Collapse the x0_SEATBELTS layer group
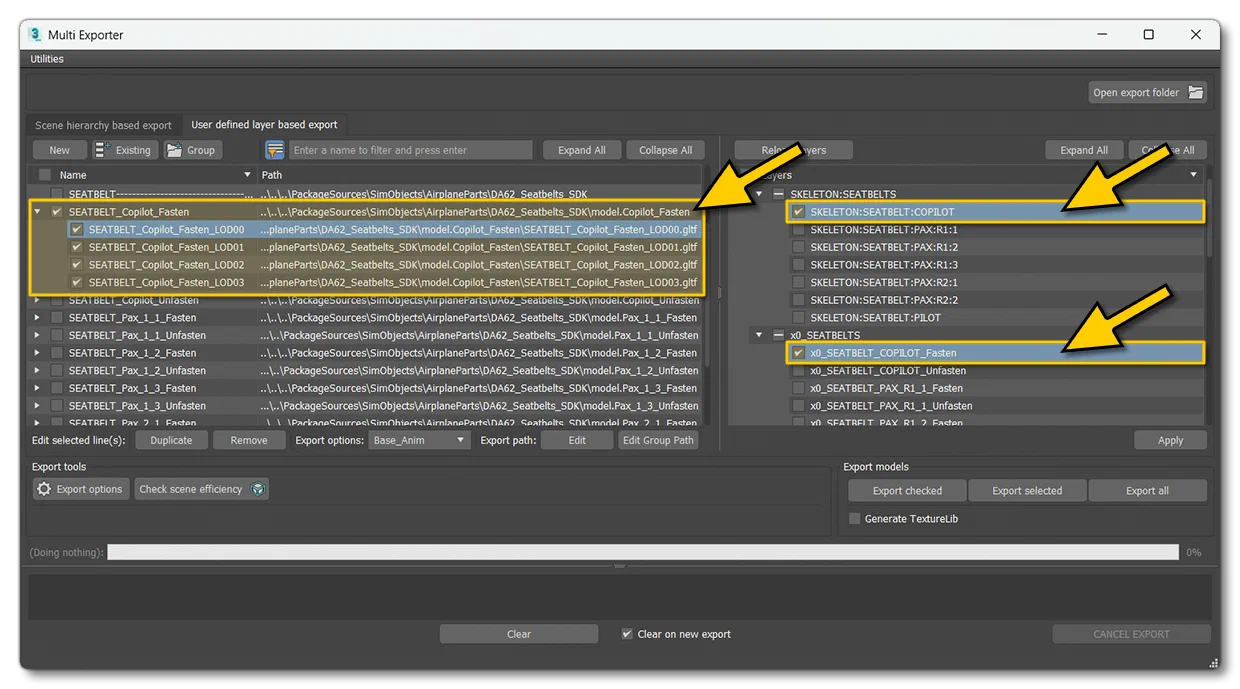 pyautogui.click(x=759, y=335)
